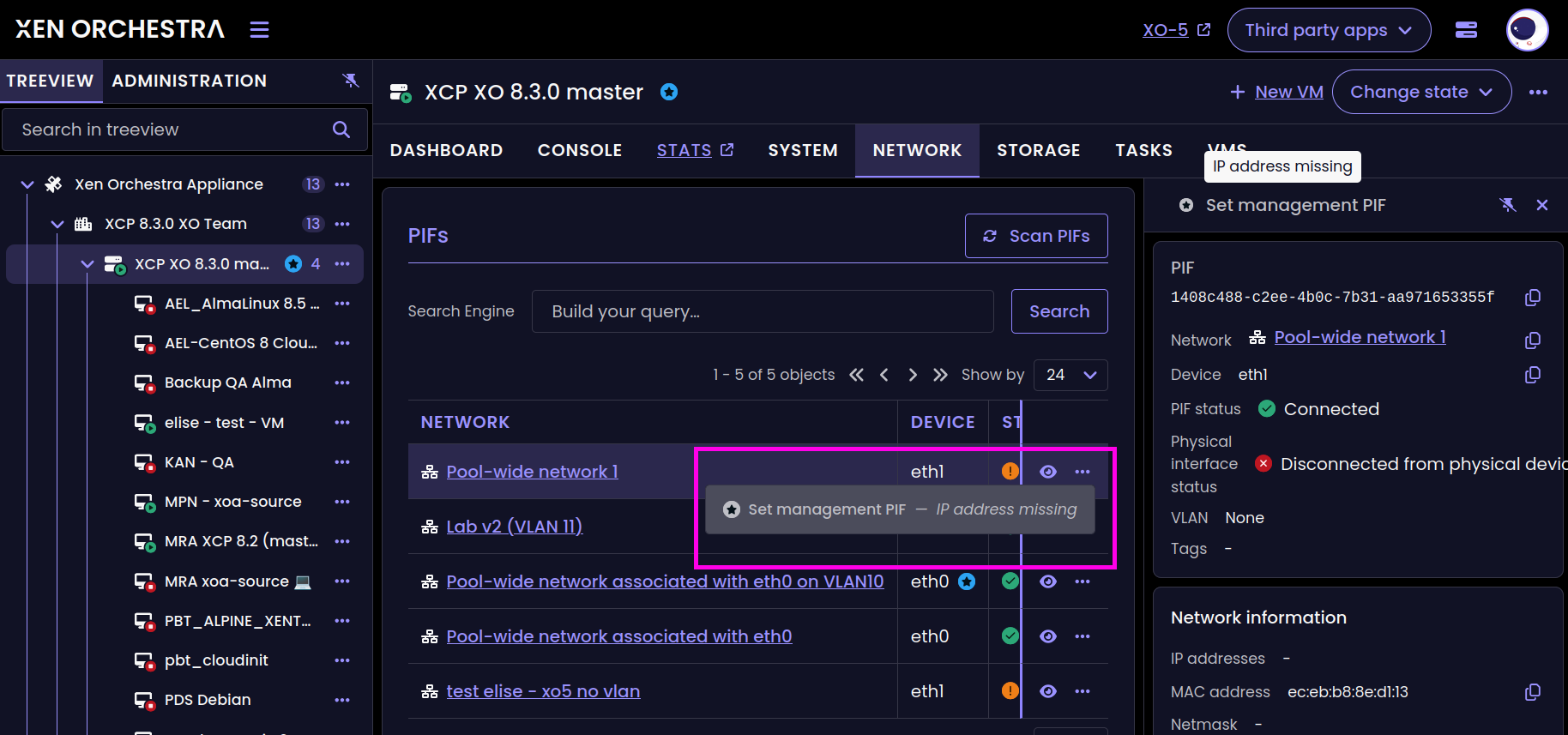The width and height of the screenshot is (1568, 735).
Task: Copy the PIF UUID
Action: 1533,298
